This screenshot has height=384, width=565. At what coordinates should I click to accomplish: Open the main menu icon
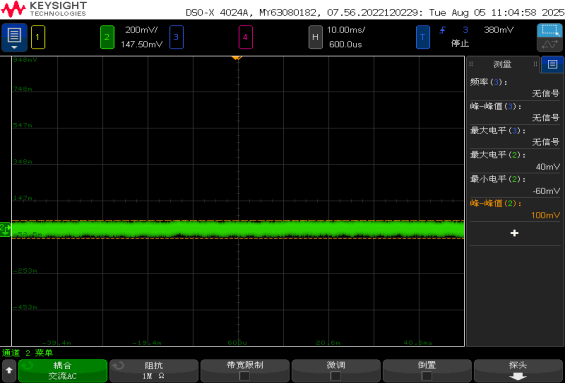(14, 37)
